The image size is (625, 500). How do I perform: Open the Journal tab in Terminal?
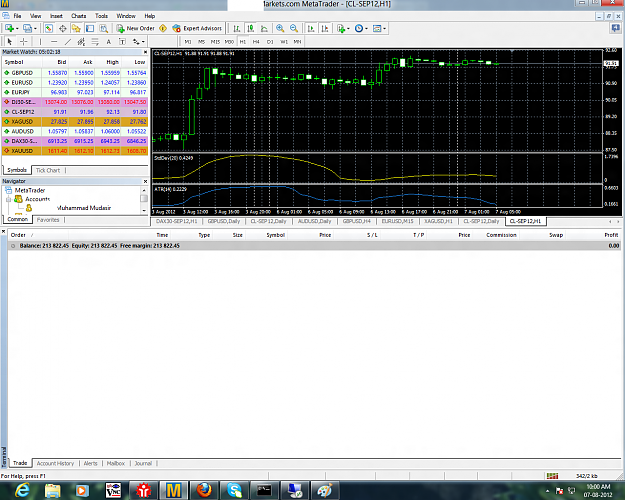(143, 463)
